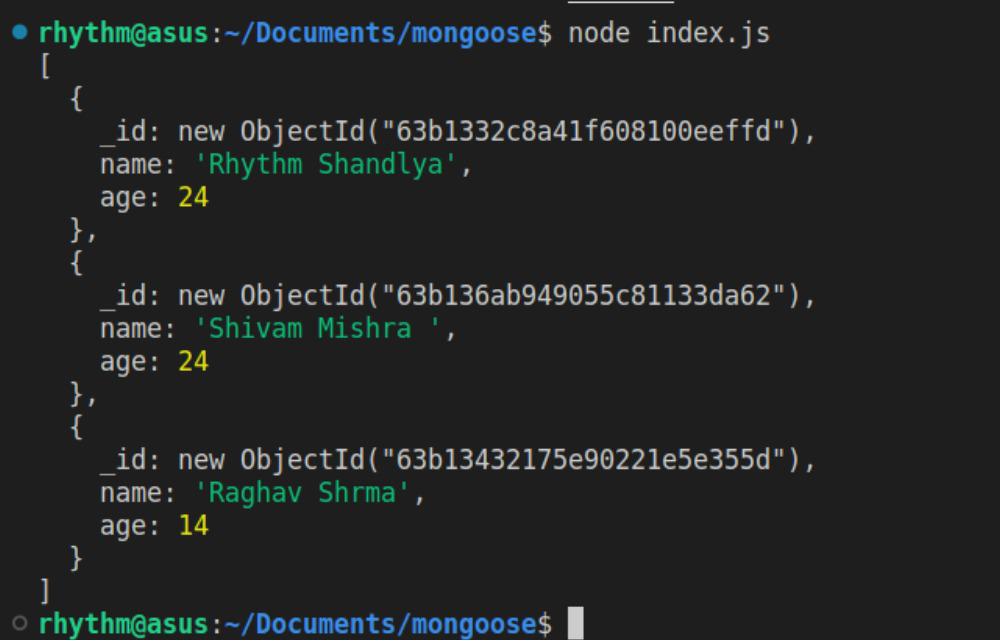1001x641 pixels.
Task: Click the third ObjectId string 63b13432175e90221e5e355d
Action: [x=583, y=459]
